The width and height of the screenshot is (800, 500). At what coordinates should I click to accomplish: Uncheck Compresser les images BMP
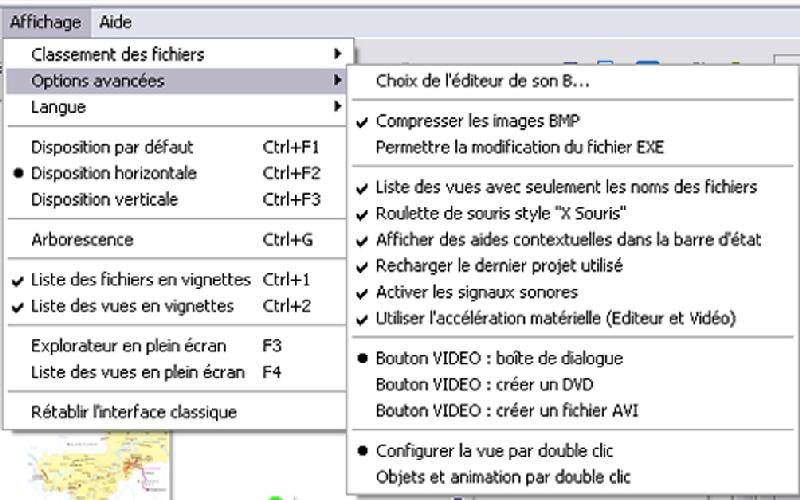point(571,121)
